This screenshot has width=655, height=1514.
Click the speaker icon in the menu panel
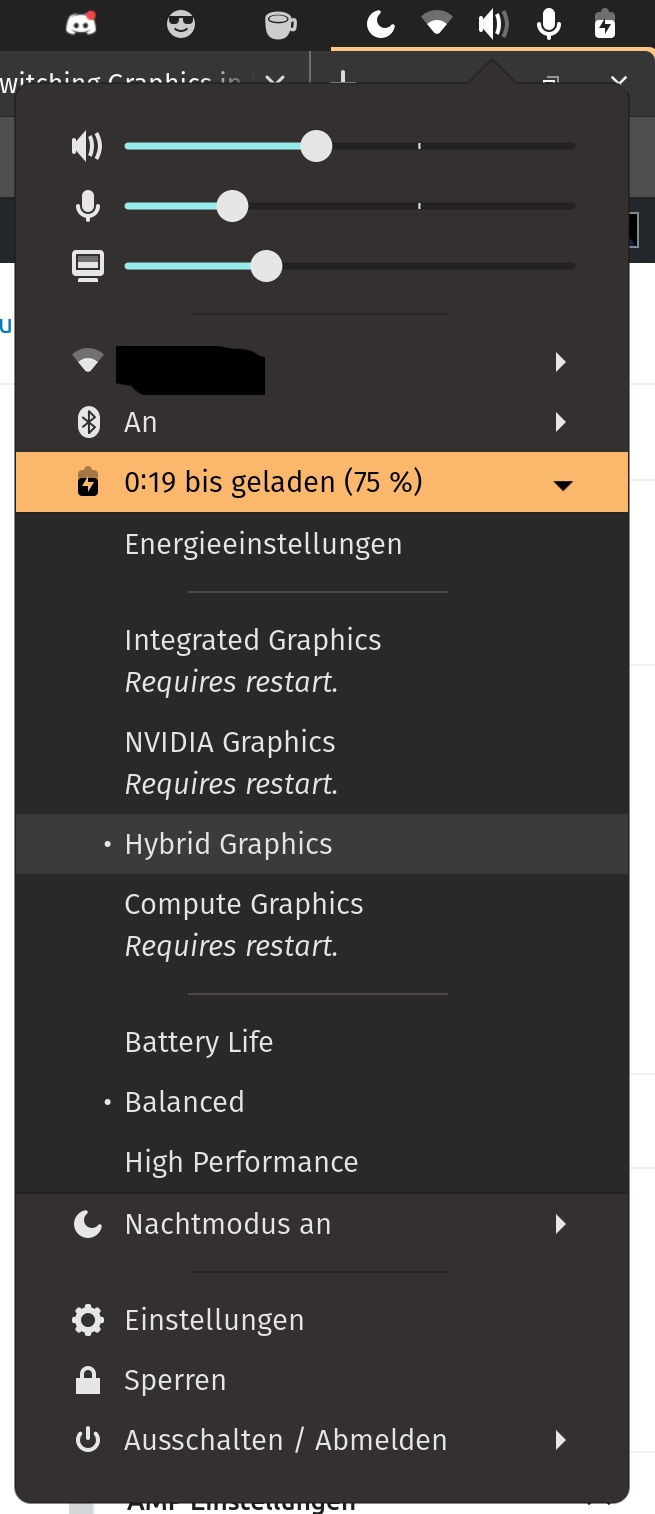click(88, 146)
